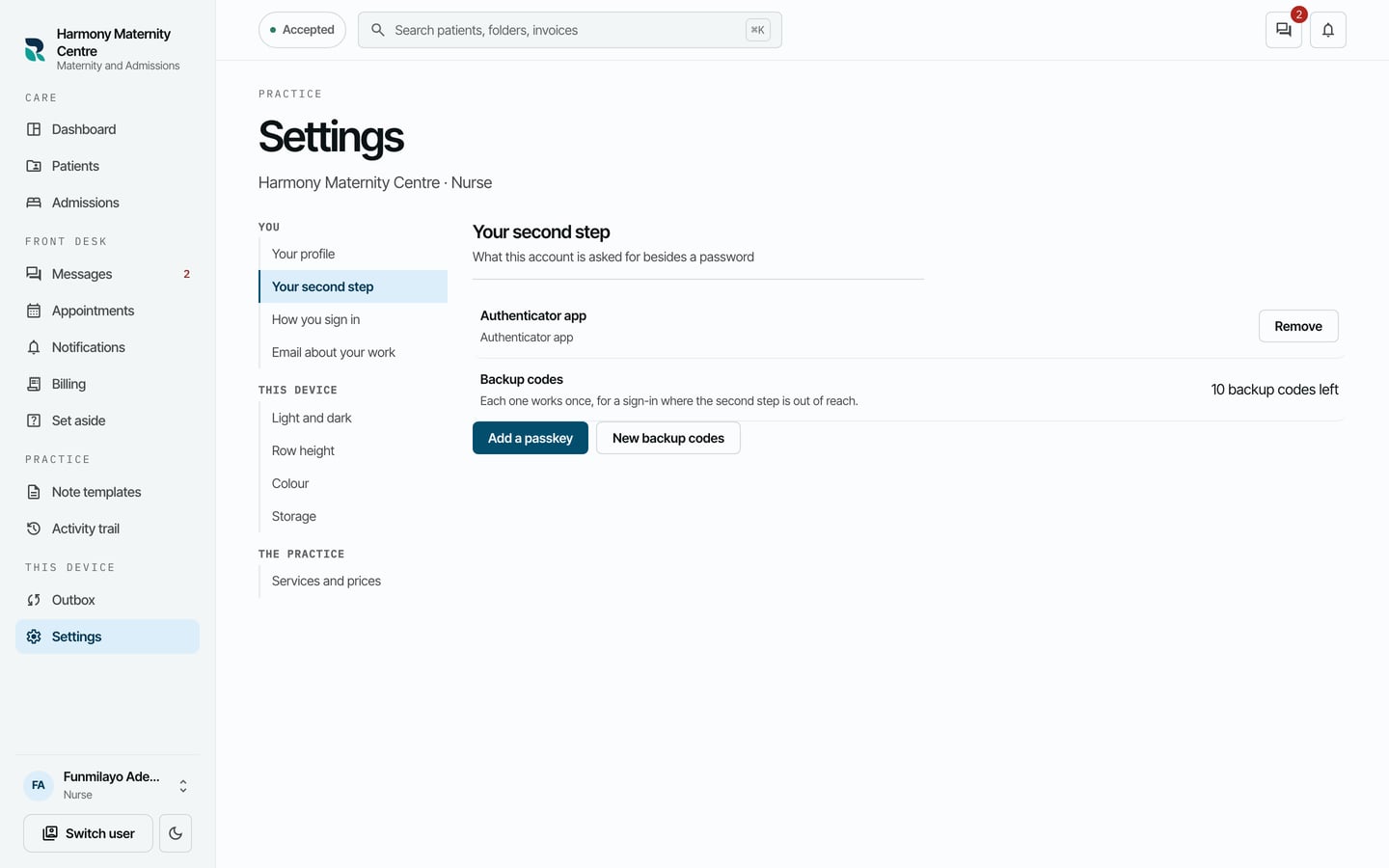Click the Backup codes label
This screenshot has width=1389, height=868.
[x=522, y=379]
